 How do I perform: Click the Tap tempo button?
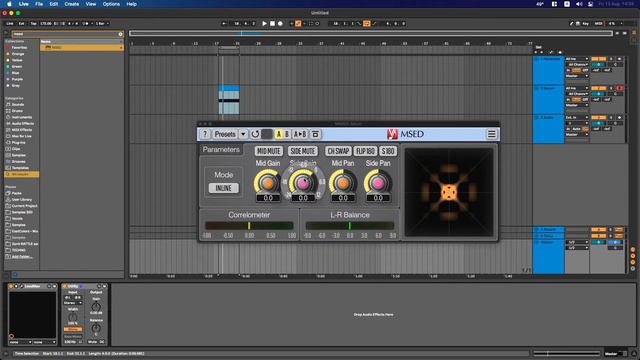coord(33,24)
